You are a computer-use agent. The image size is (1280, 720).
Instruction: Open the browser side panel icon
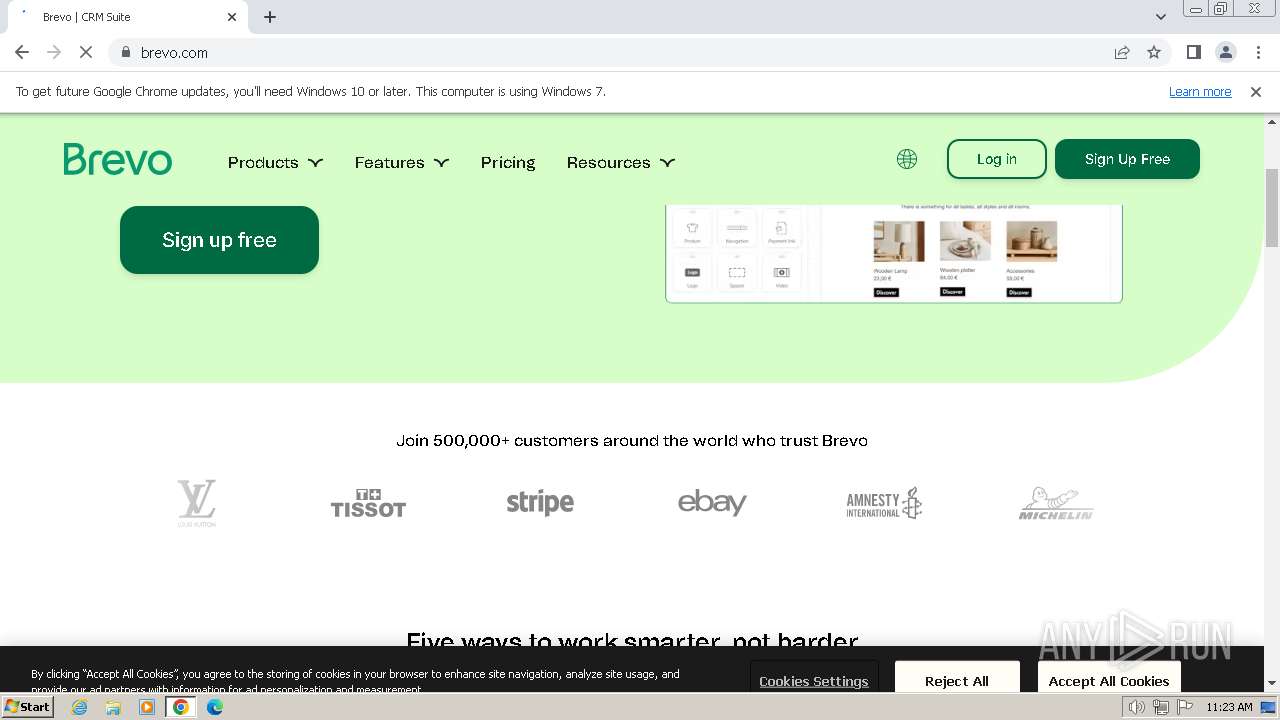coord(1193,52)
